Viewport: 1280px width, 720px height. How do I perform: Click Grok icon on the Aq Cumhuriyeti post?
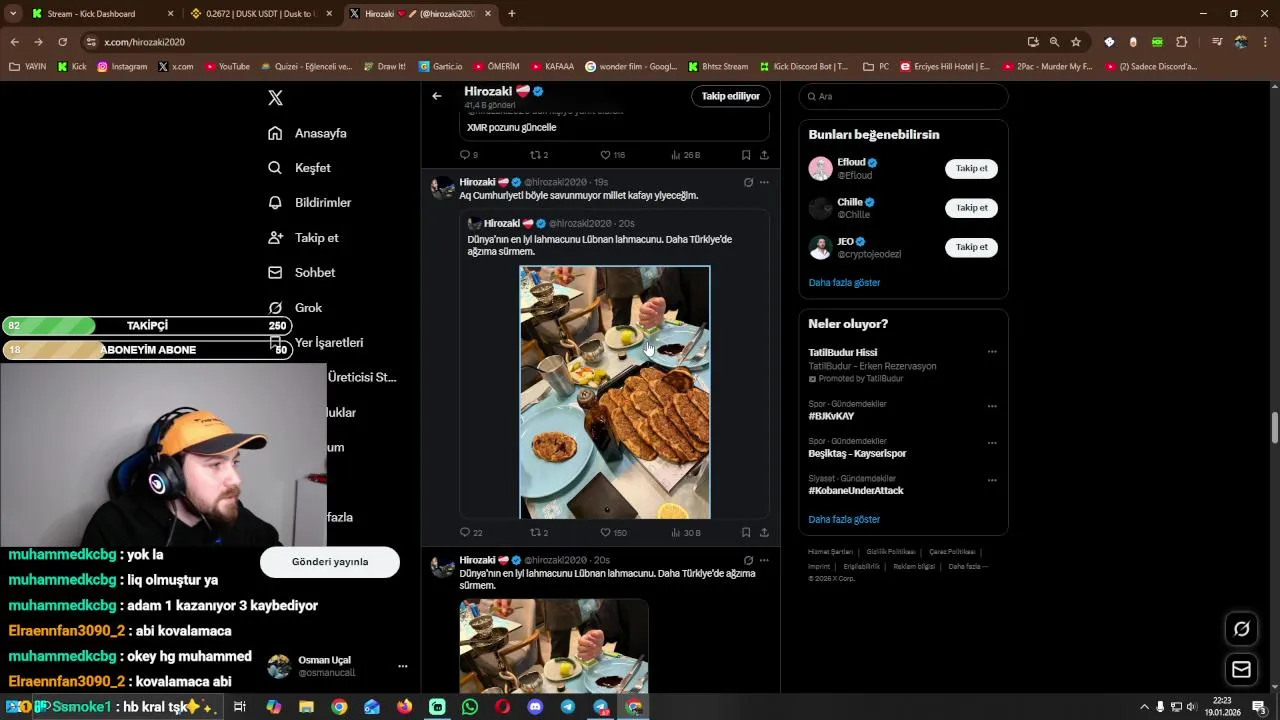click(748, 182)
